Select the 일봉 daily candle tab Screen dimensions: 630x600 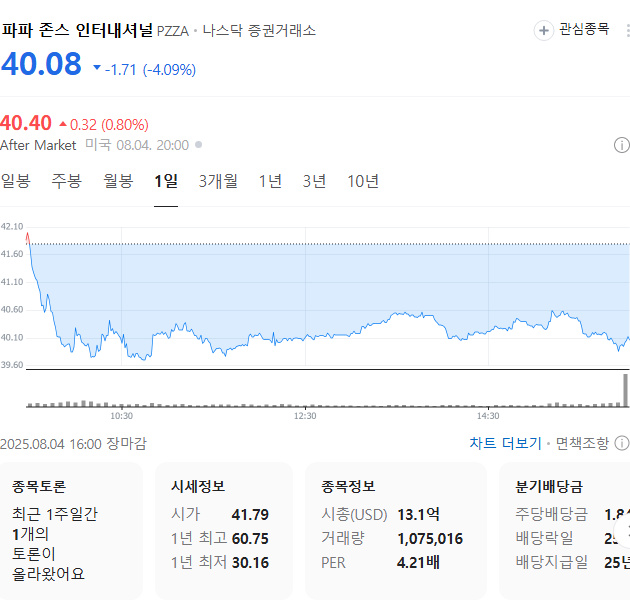pyautogui.click(x=16, y=181)
